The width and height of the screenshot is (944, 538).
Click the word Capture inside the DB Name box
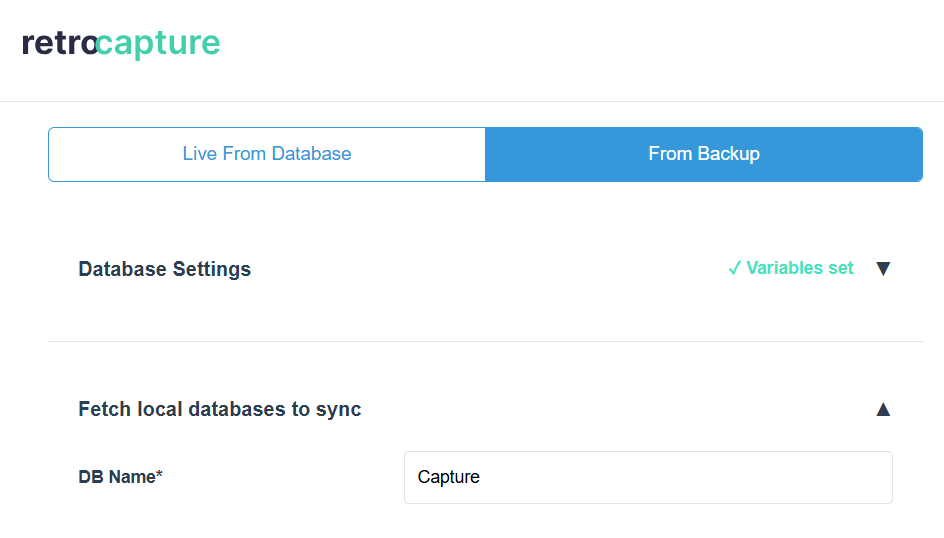[x=449, y=477]
